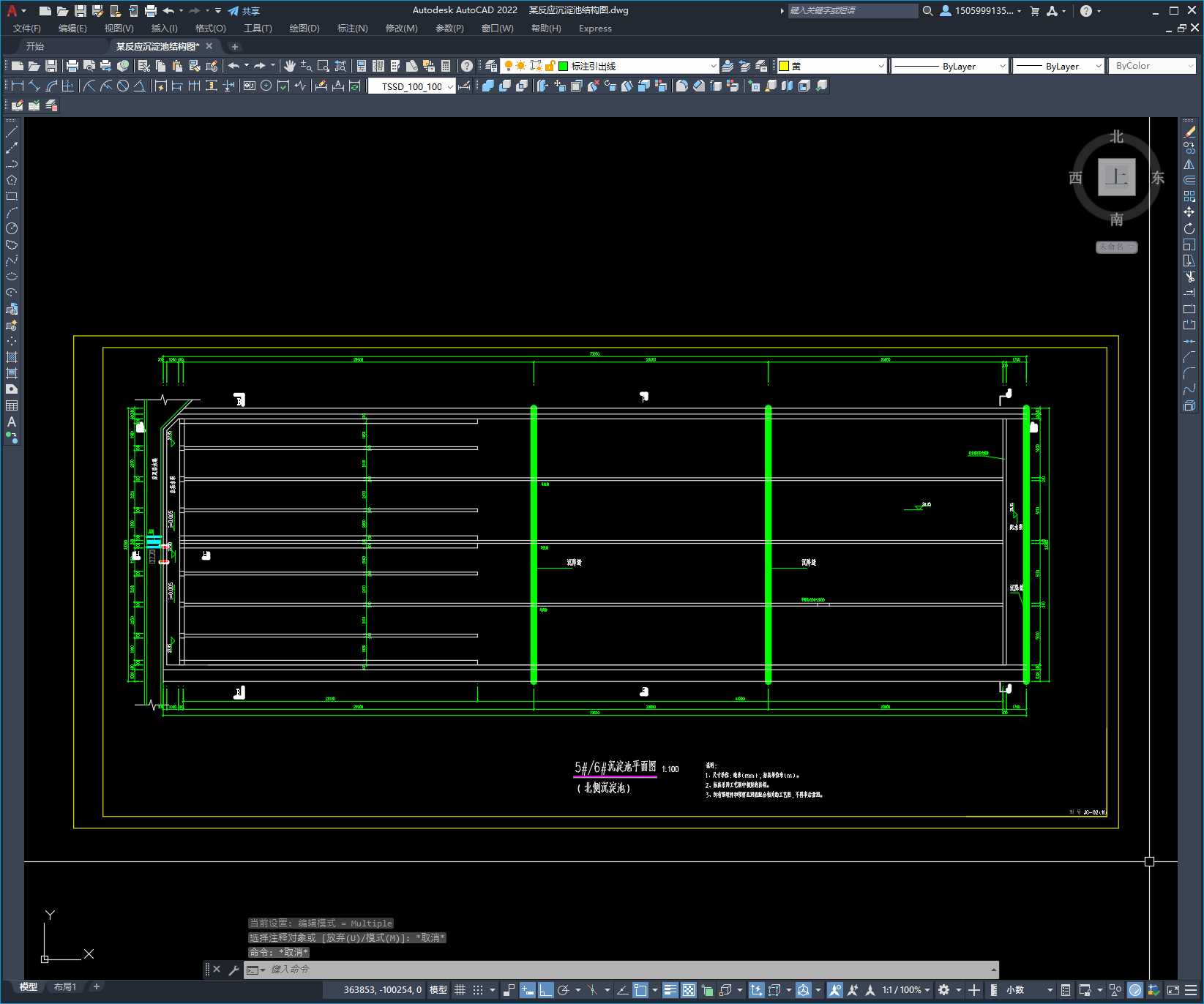1204x1004 pixels.
Task: Click the Zoom Window icon
Action: [324, 66]
